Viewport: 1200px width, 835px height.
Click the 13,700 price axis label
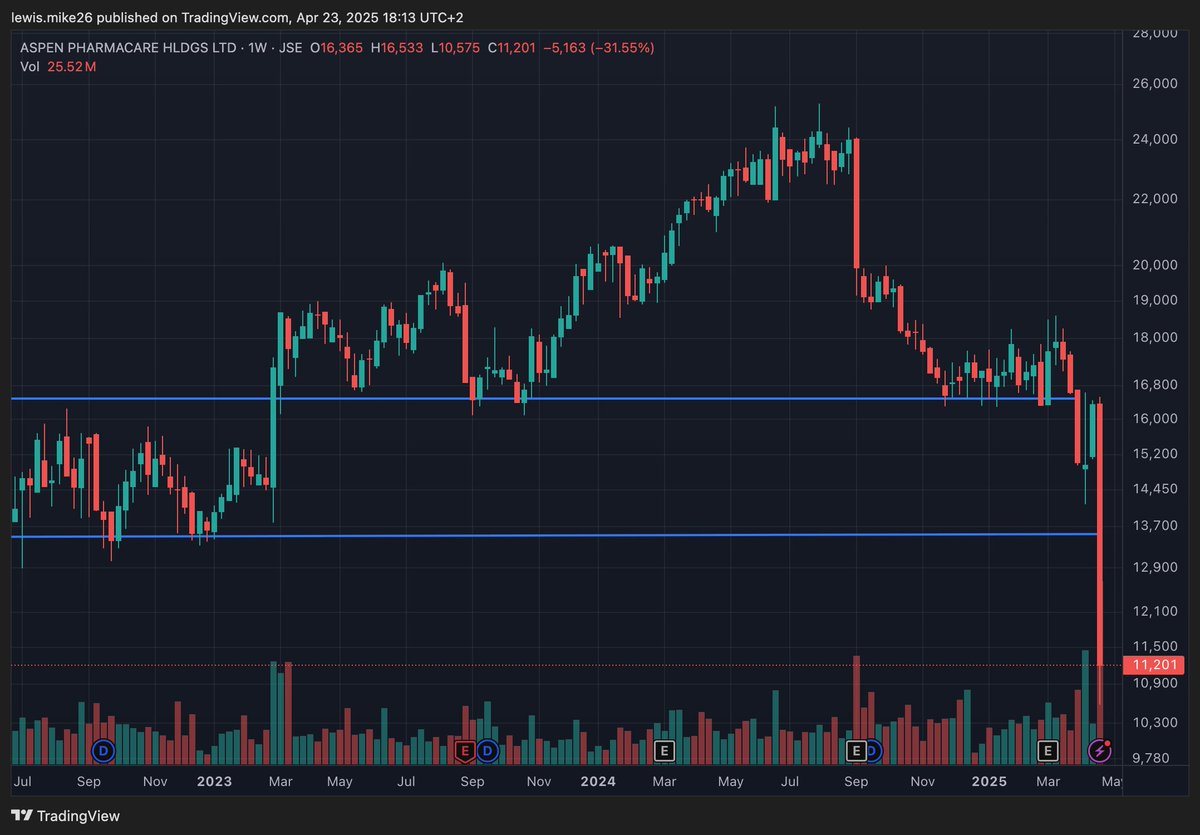[x=1154, y=525]
